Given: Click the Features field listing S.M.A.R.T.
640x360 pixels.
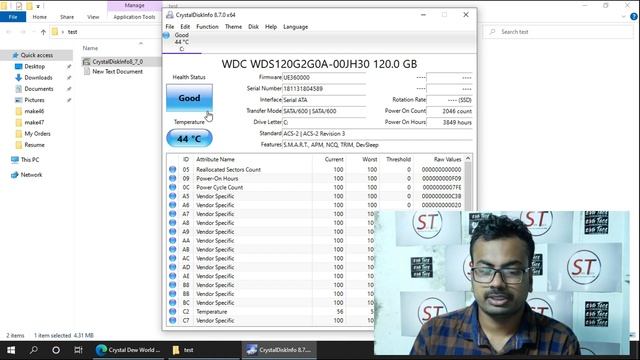Looking at the screenshot, I should click(377, 145).
